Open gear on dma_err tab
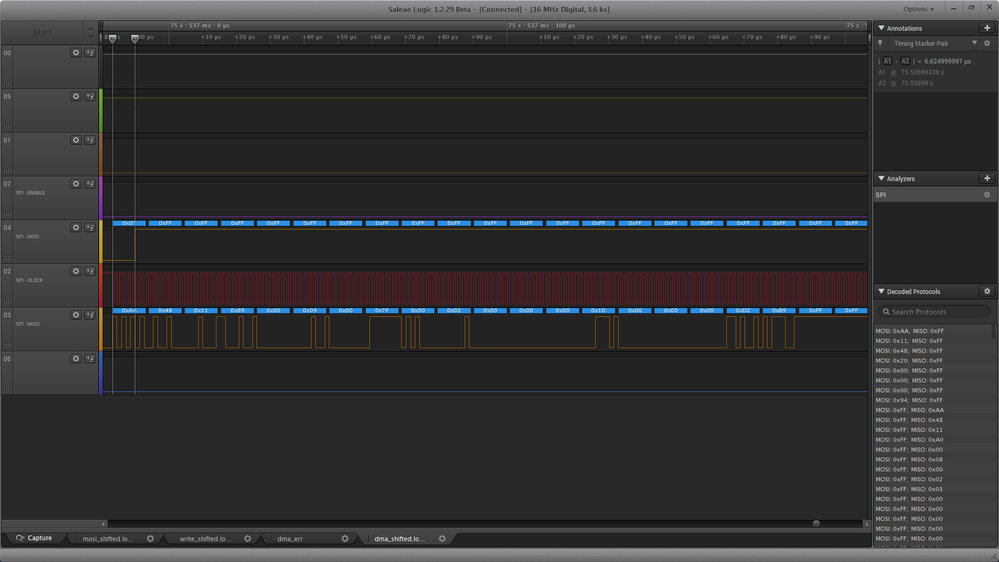 coord(345,538)
